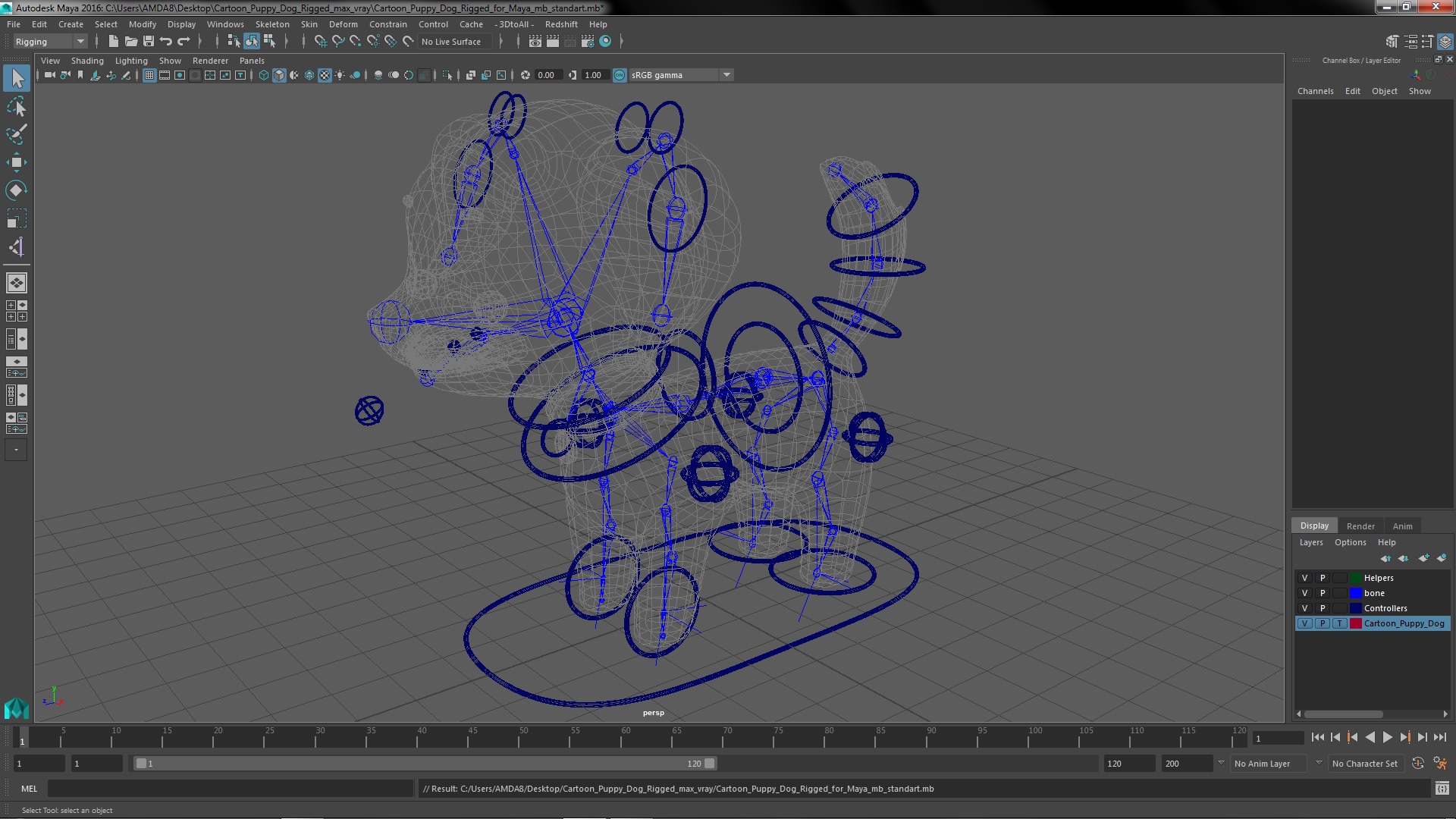
Task: Click the Cartoon_Puppy_Dog layer red color swatch
Action: (x=1355, y=623)
